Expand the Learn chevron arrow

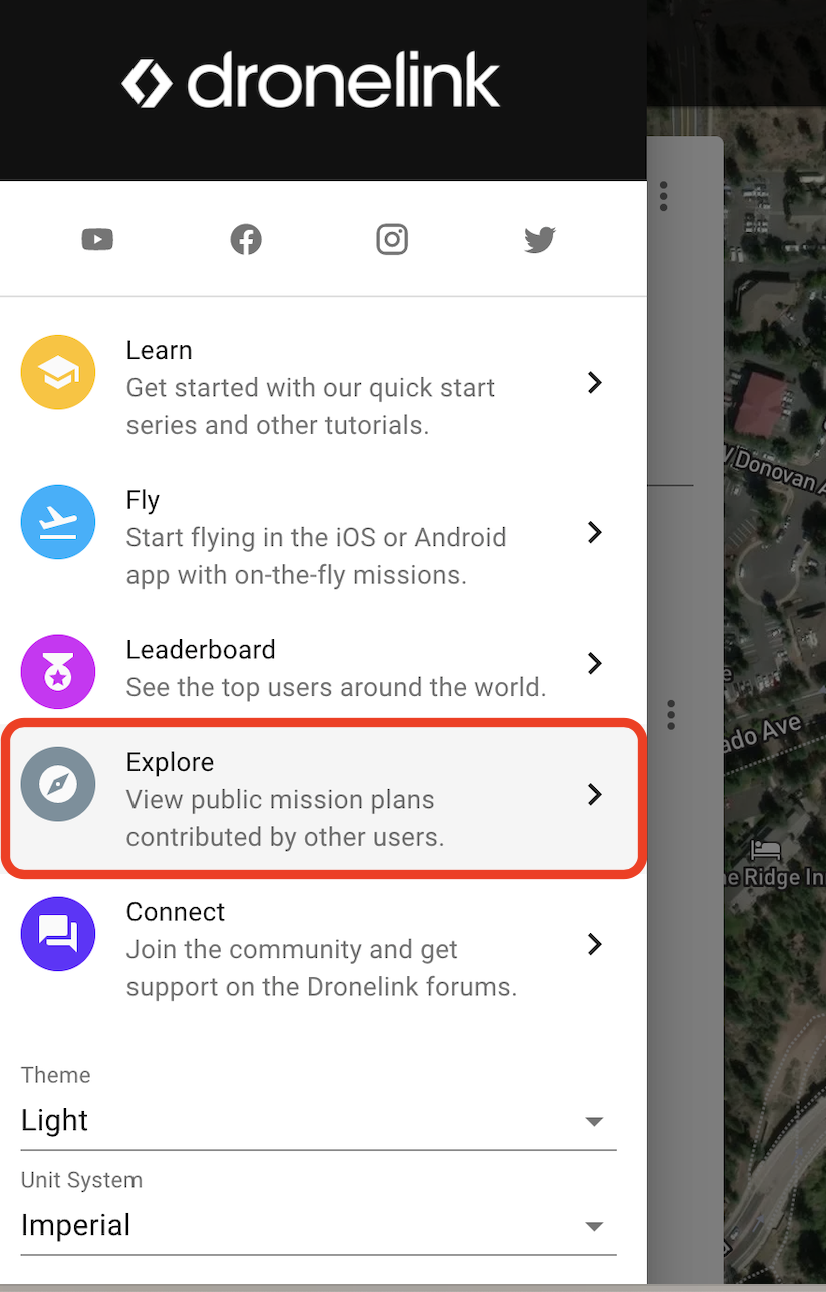pyautogui.click(x=595, y=382)
